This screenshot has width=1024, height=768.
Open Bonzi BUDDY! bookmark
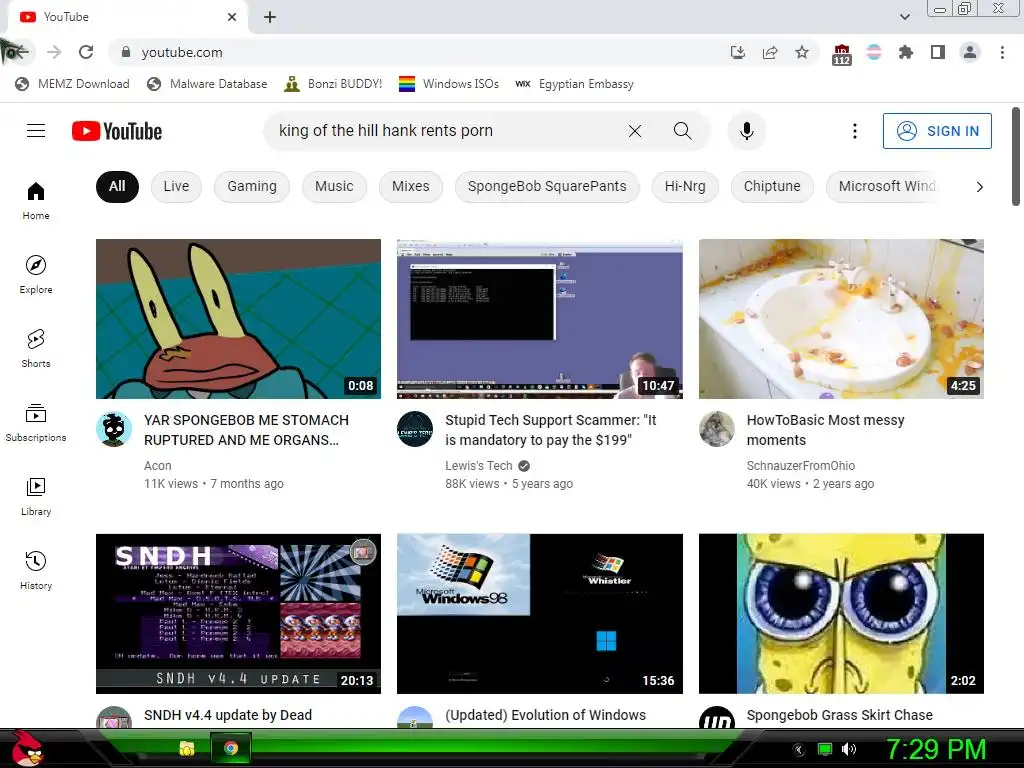tap(333, 84)
